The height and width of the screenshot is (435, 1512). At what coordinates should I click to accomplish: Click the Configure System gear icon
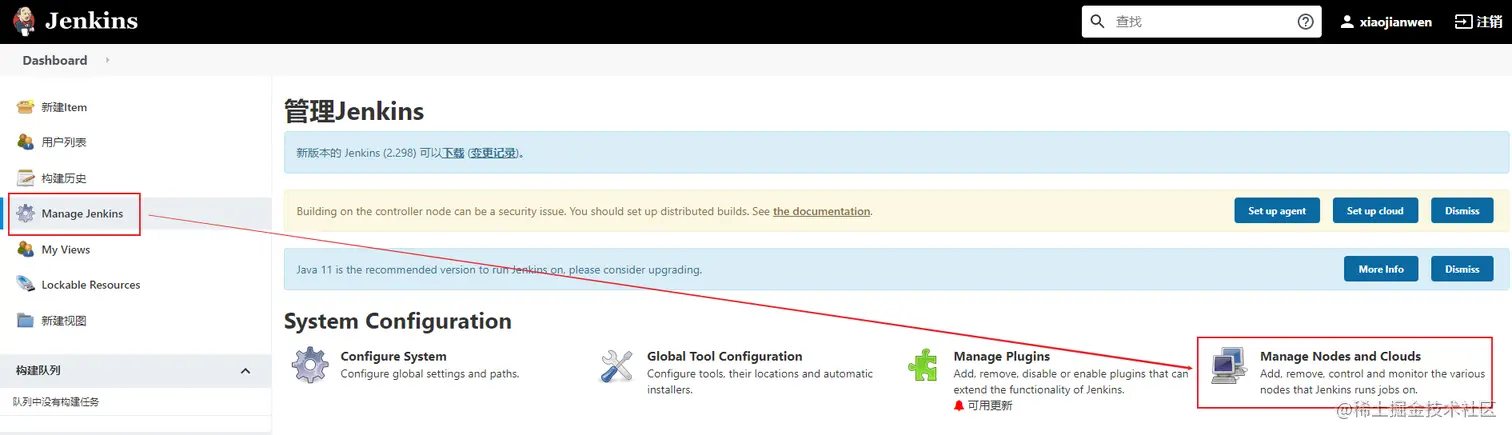[310, 365]
